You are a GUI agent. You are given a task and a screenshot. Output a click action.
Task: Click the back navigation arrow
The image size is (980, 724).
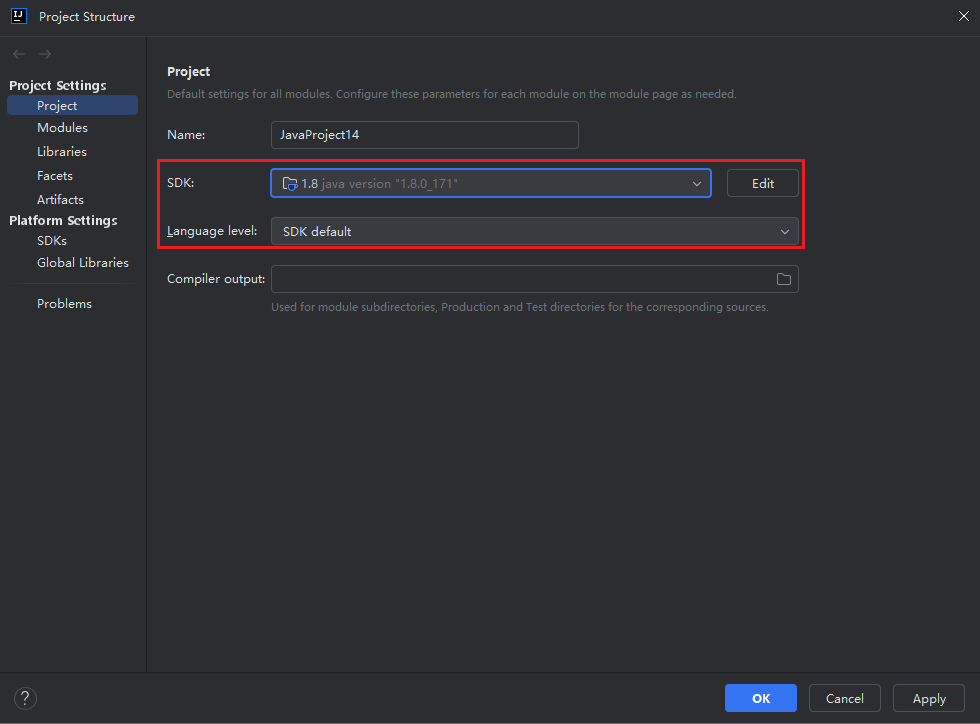(19, 54)
